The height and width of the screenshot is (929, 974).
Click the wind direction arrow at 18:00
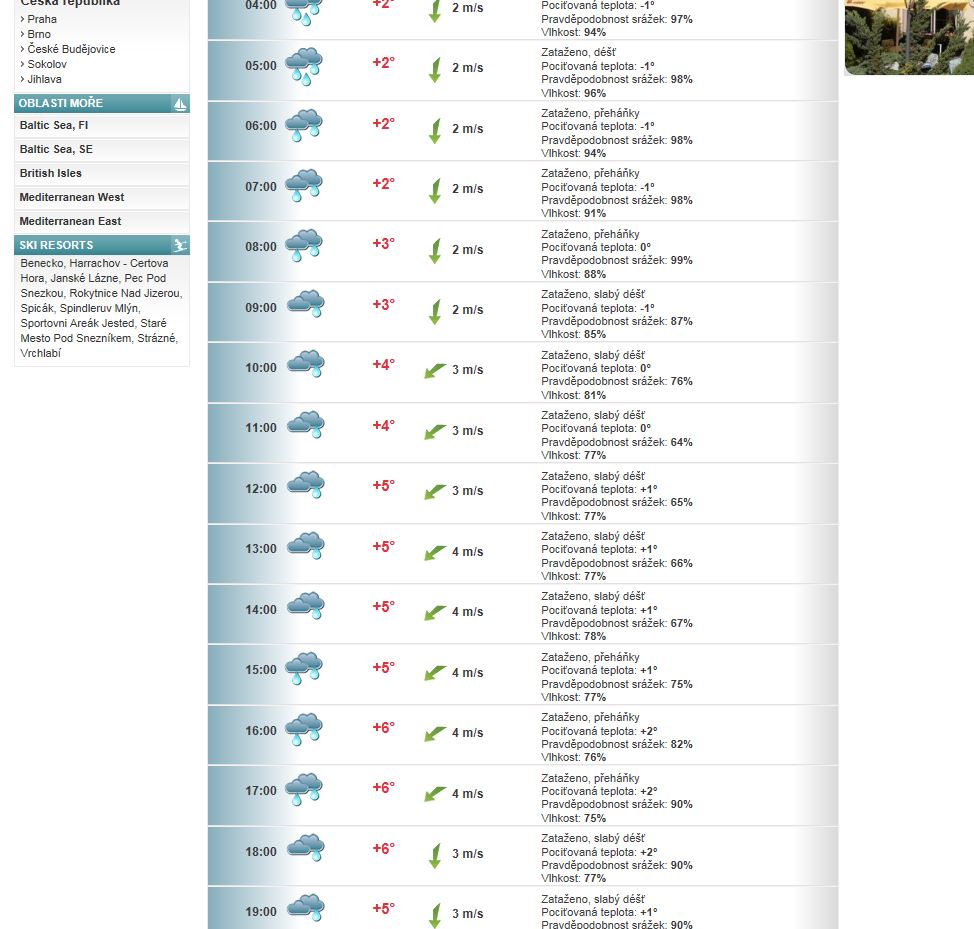(435, 856)
